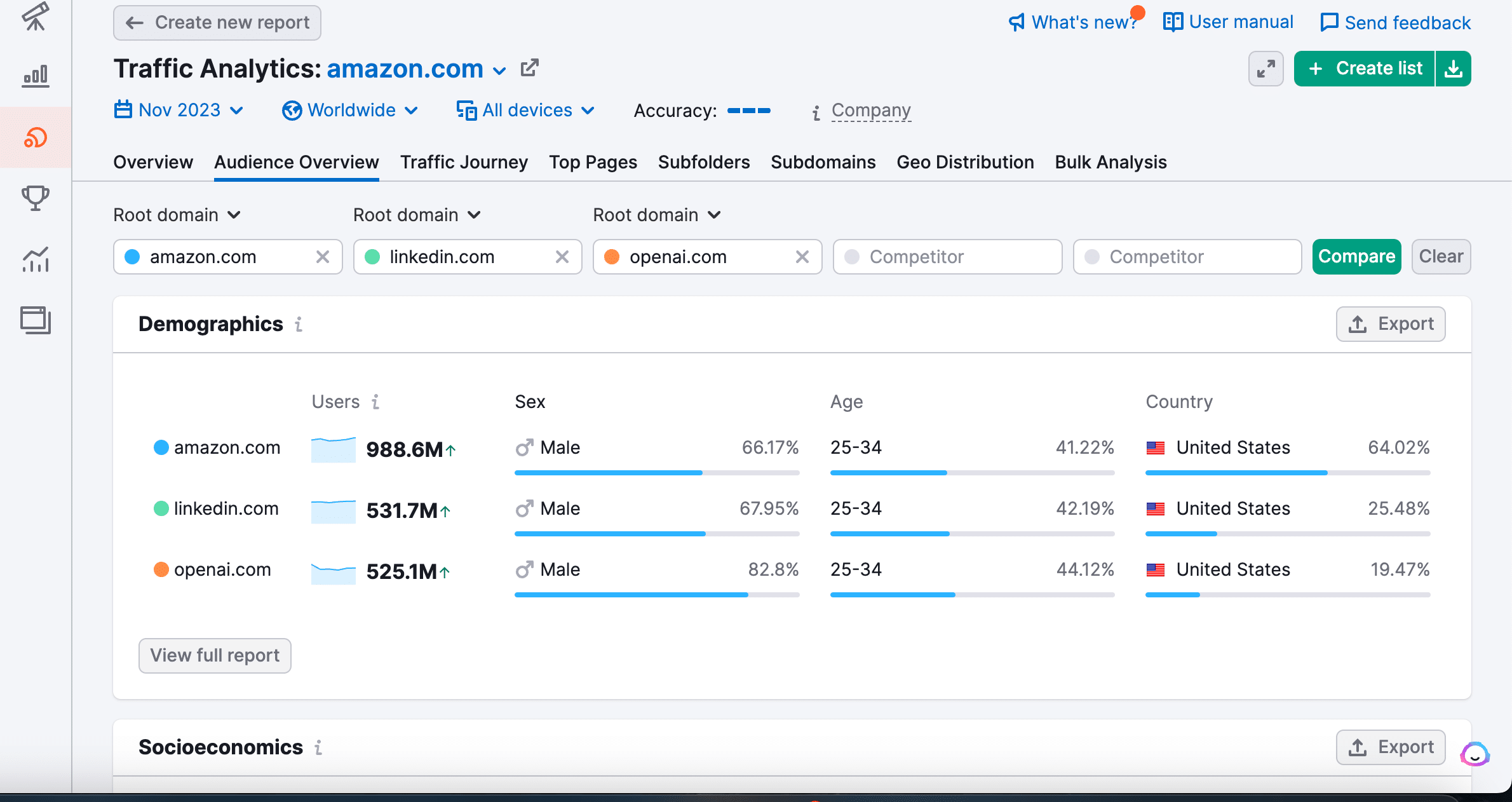Switch to the Traffic Journey tab
This screenshot has height=802, width=1512.
(464, 162)
